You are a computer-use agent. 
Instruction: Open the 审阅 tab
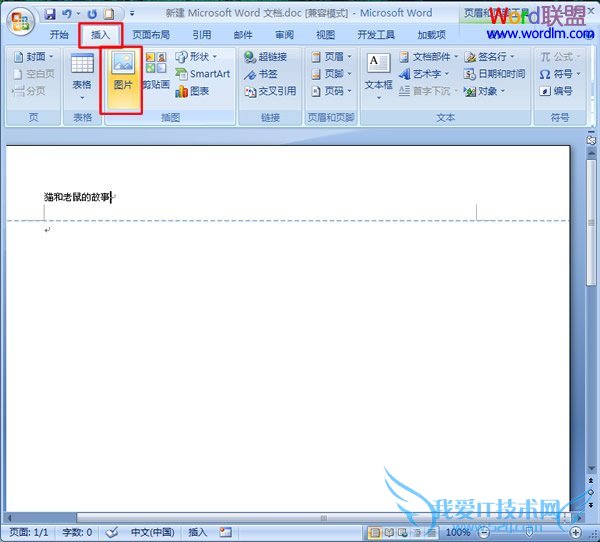[x=284, y=35]
